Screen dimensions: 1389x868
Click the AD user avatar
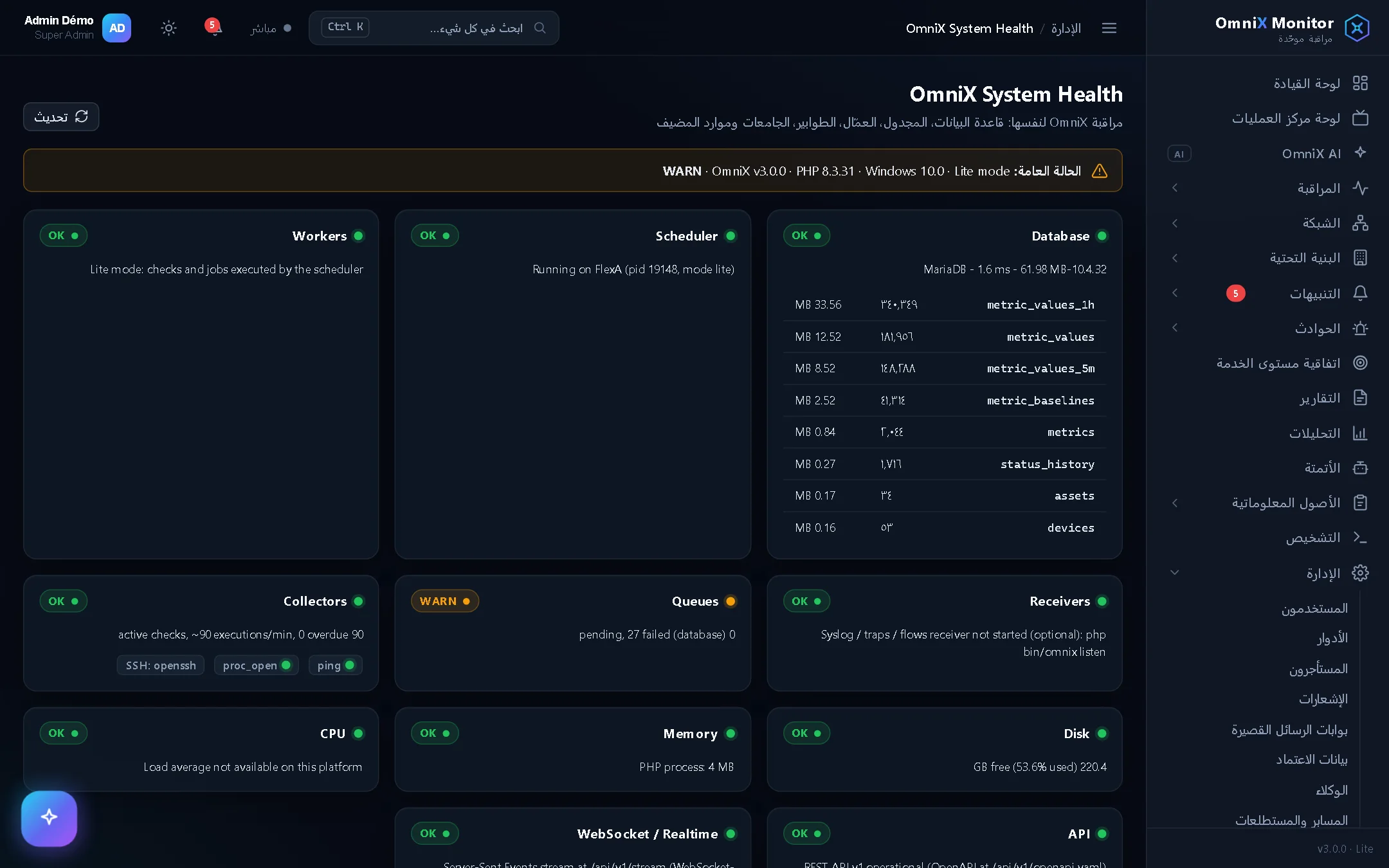(116, 28)
